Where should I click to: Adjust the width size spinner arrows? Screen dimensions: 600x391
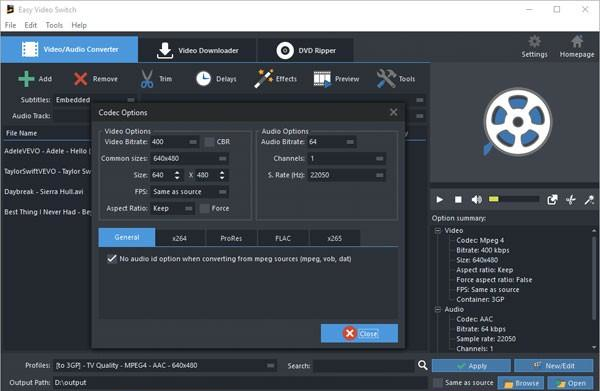(x=177, y=175)
